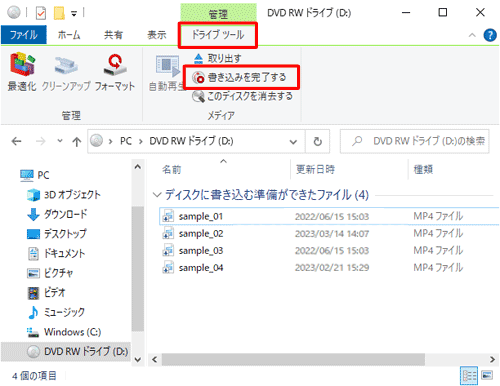Screen dimensions: 500x386
Task: Click the sample_02 file icon
Action: coord(168,233)
